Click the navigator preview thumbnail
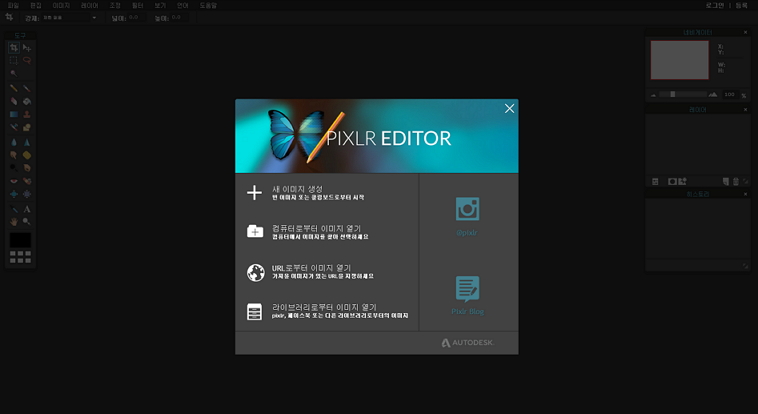Image resolution: width=758 pixels, height=414 pixels. 679,60
